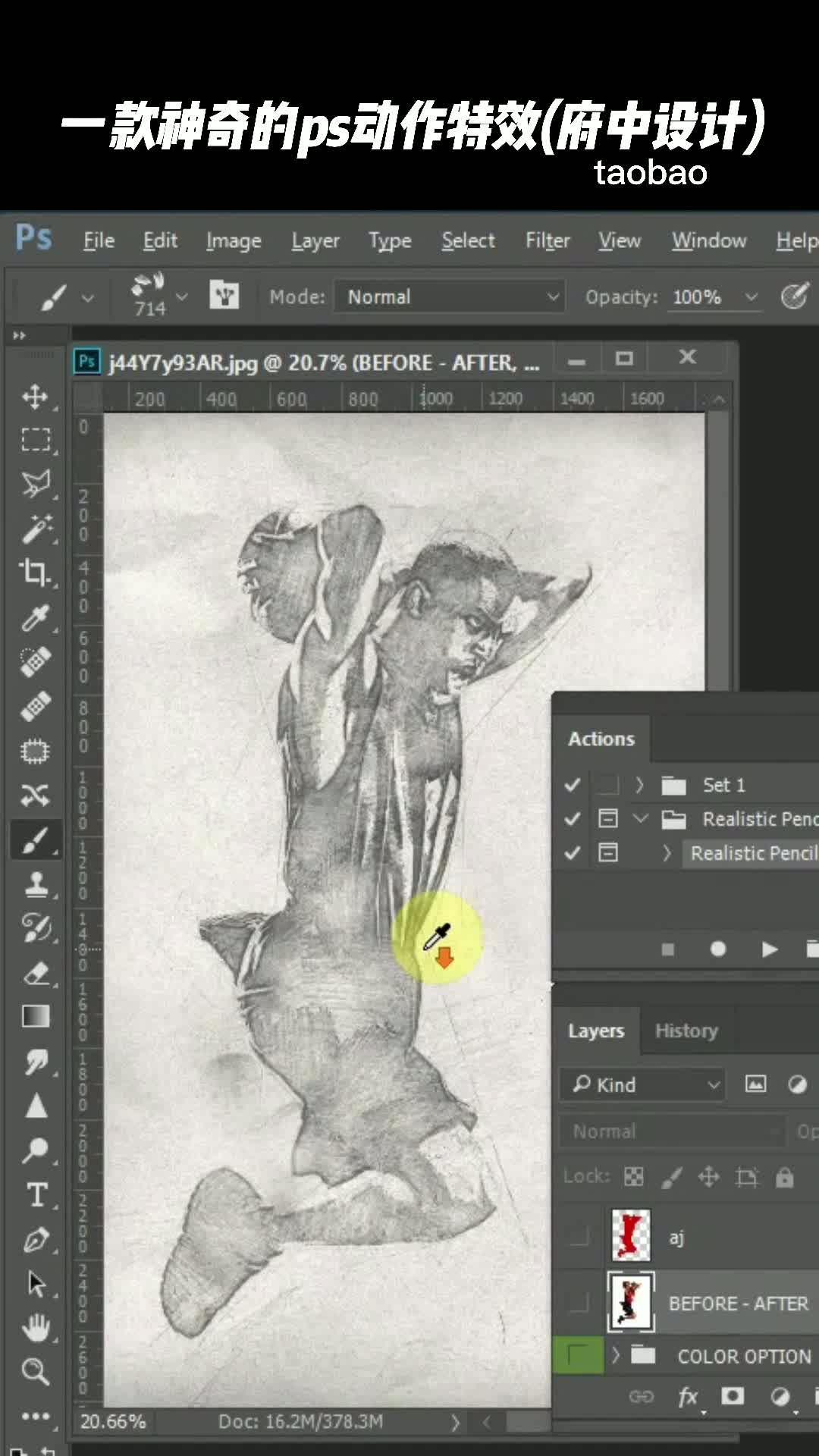The height and width of the screenshot is (1456, 819).
Task: Toggle visibility of BEFORE - AFTER layer
Action: click(579, 1304)
